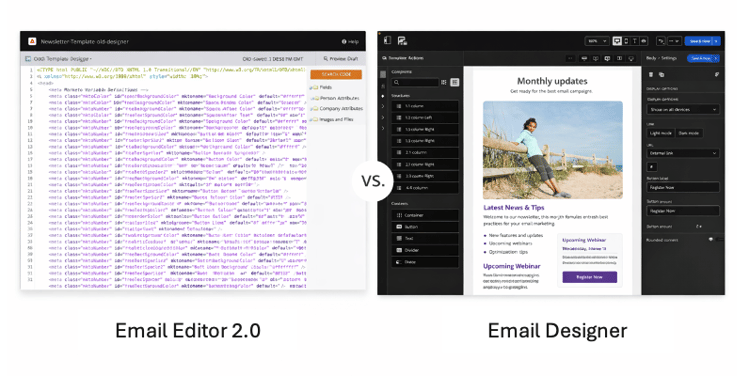Image resolution: width=750 pixels, height=376 pixels.
Task: Select text-only preview mode icon
Action: coord(635,41)
